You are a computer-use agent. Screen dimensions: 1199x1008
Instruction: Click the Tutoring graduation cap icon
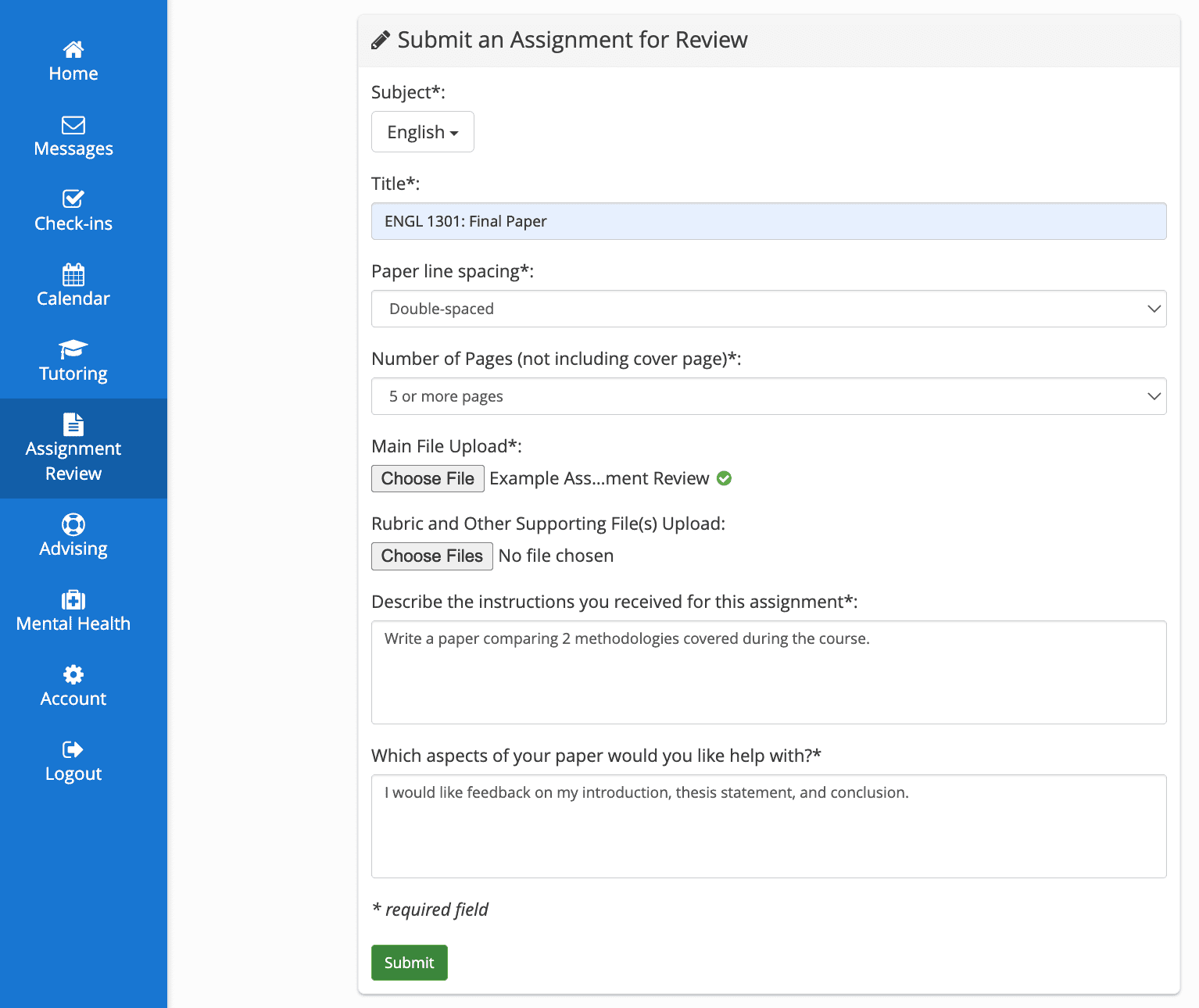[x=73, y=349]
